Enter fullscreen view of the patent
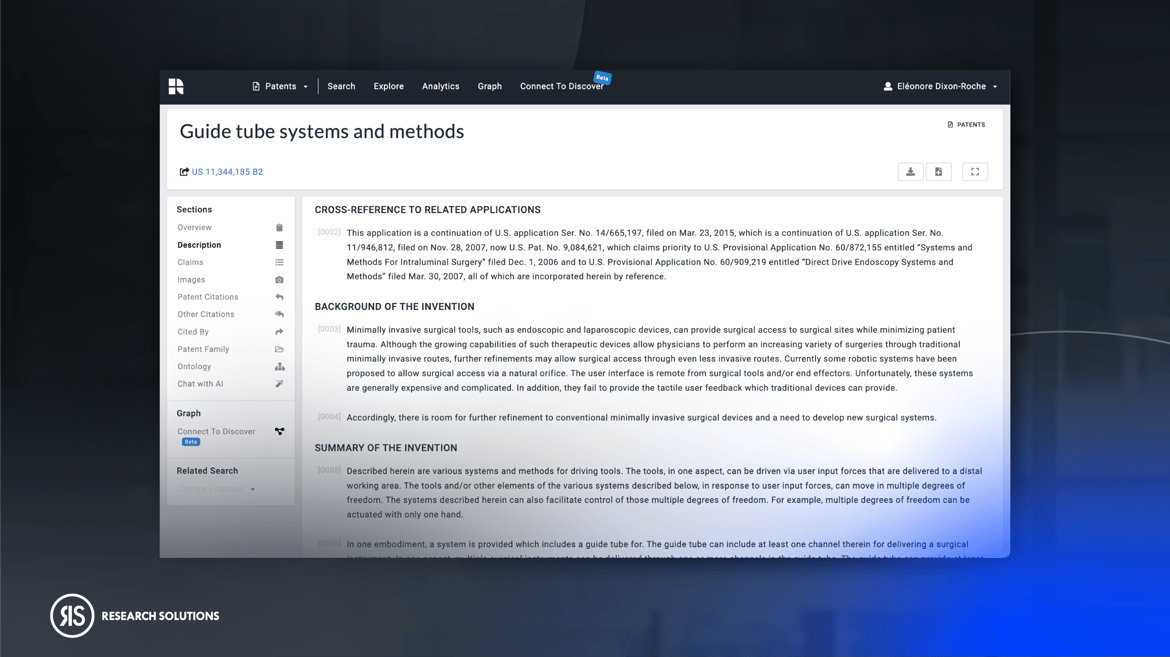1170x657 pixels. [x=975, y=171]
